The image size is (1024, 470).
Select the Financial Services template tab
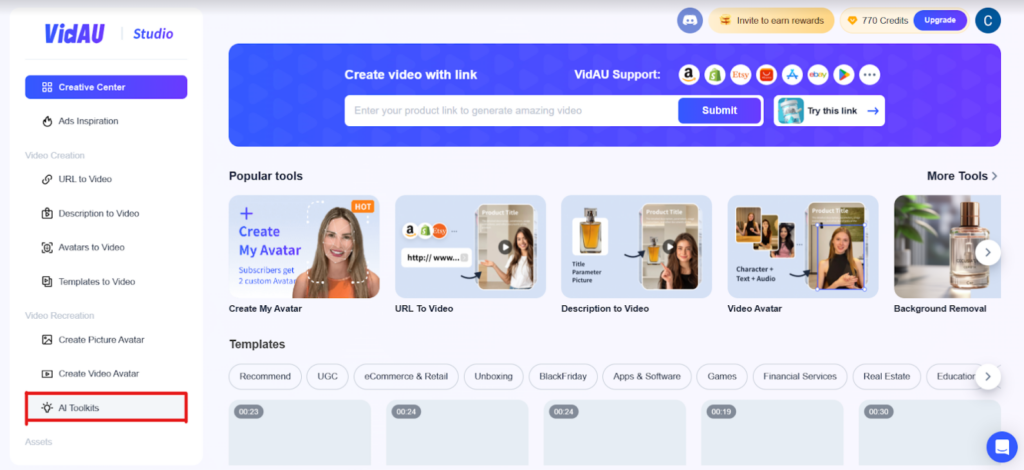(800, 377)
